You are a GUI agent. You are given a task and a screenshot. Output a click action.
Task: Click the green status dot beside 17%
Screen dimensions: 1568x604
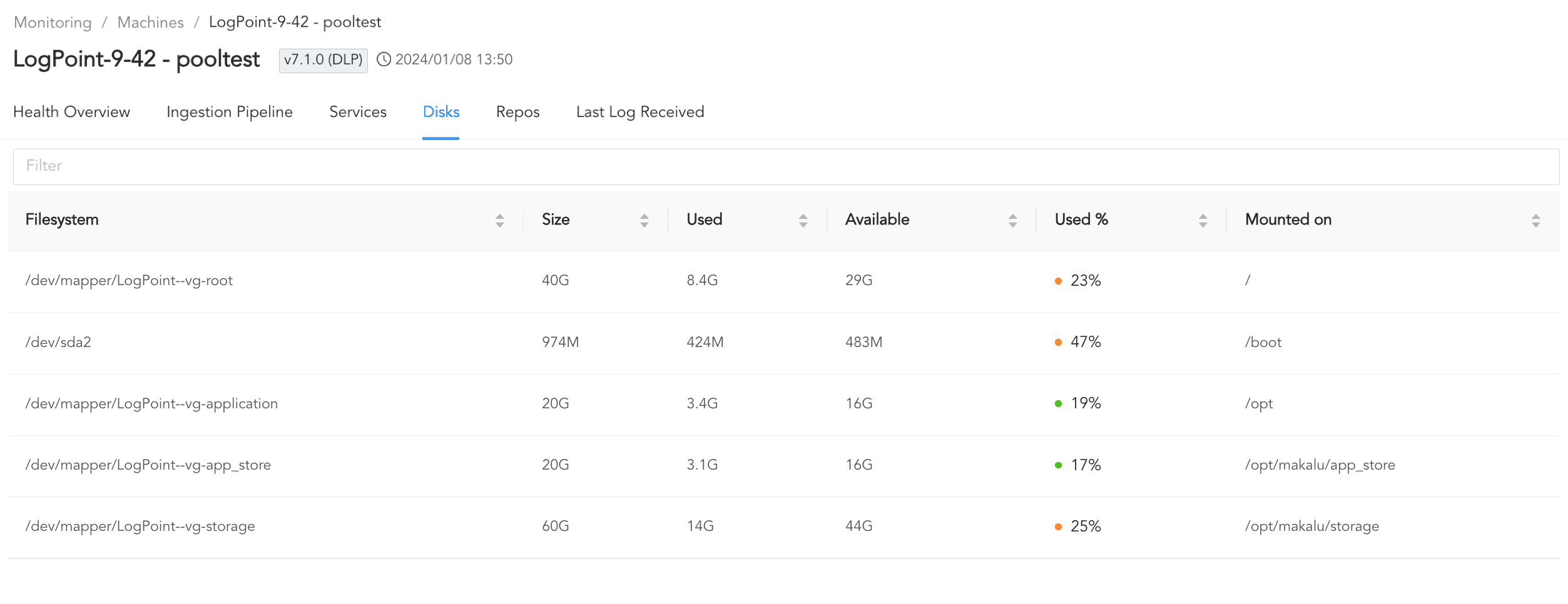1057,465
